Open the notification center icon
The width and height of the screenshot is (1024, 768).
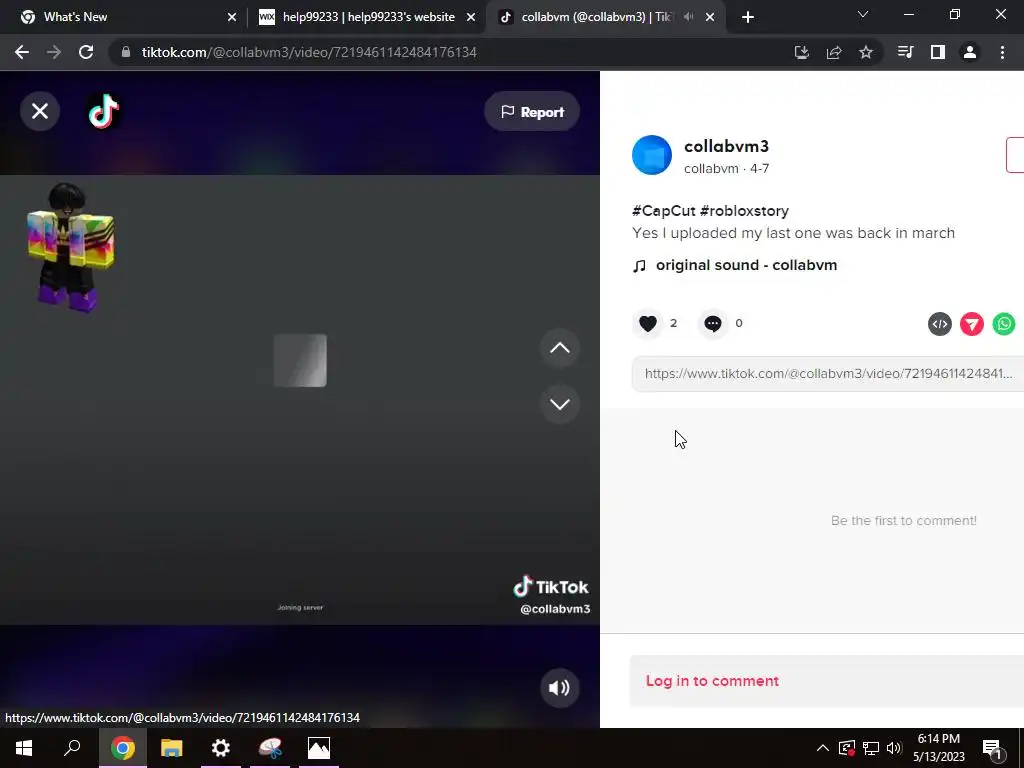pos(992,748)
